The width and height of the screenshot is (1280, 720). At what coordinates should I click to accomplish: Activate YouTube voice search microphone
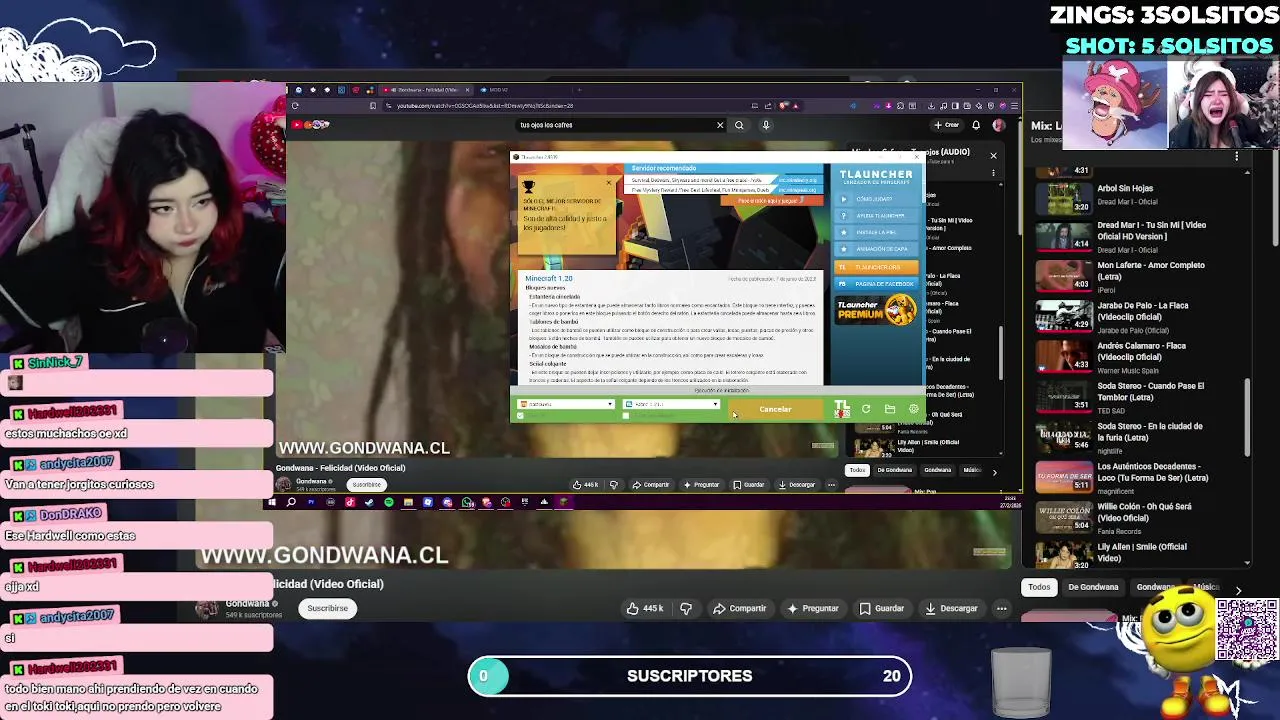pyautogui.click(x=766, y=125)
